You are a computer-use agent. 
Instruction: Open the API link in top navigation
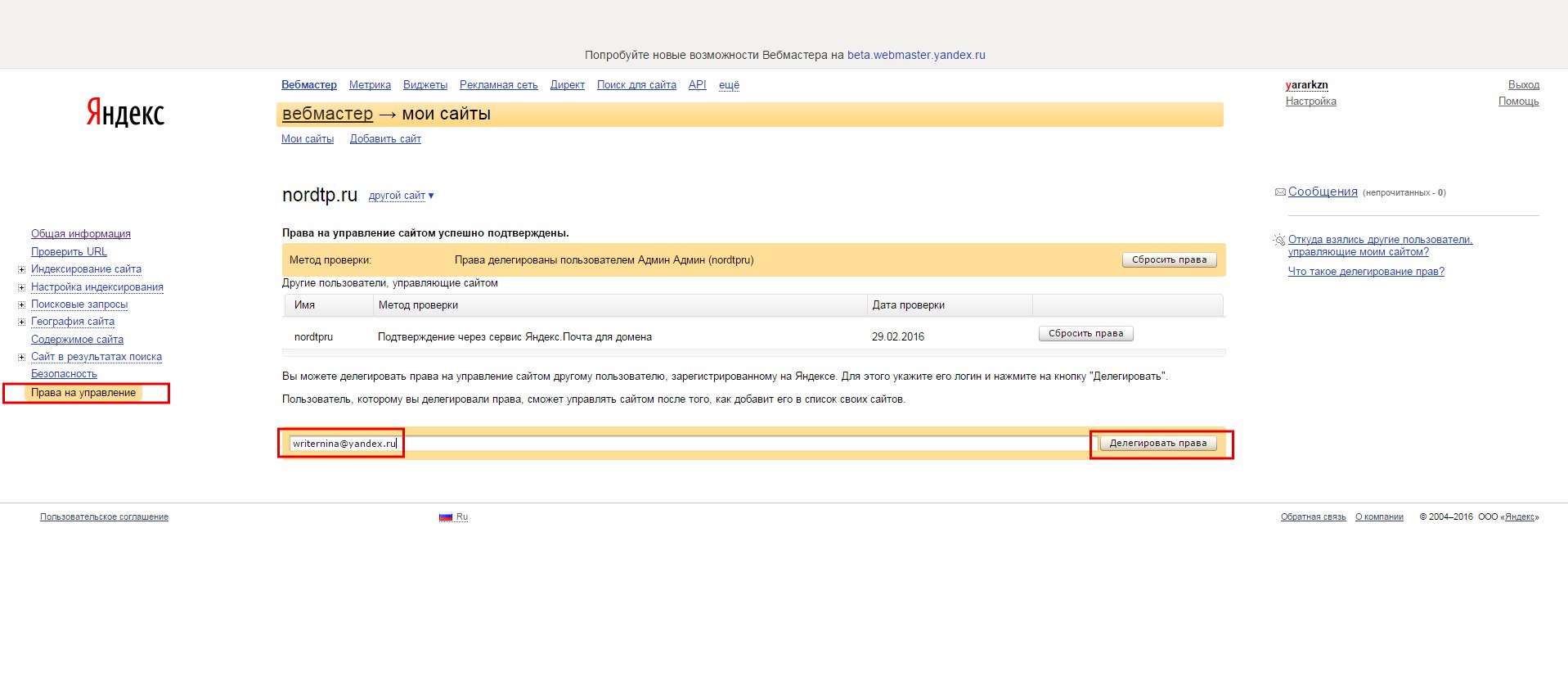point(698,85)
